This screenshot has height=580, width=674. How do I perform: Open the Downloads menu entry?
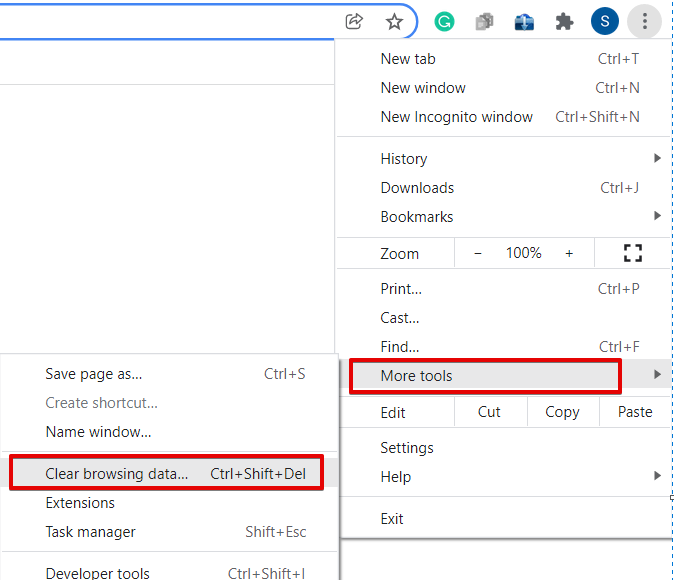point(503,188)
